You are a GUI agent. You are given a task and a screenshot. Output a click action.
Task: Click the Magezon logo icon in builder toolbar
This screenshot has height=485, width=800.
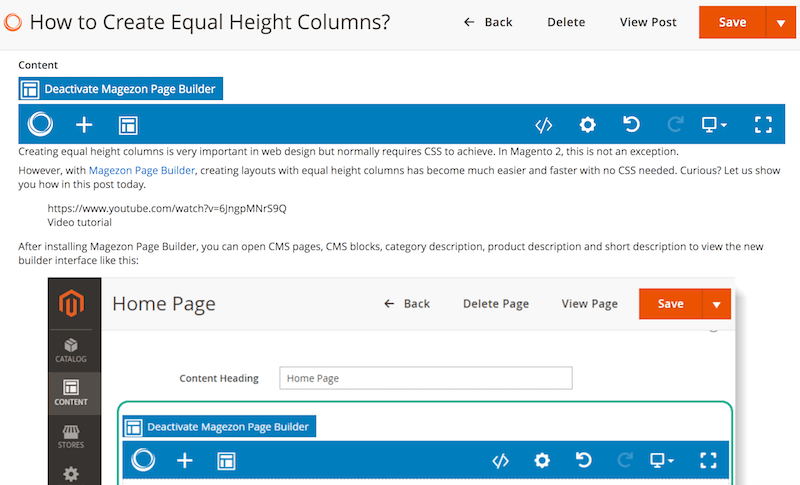click(41, 124)
